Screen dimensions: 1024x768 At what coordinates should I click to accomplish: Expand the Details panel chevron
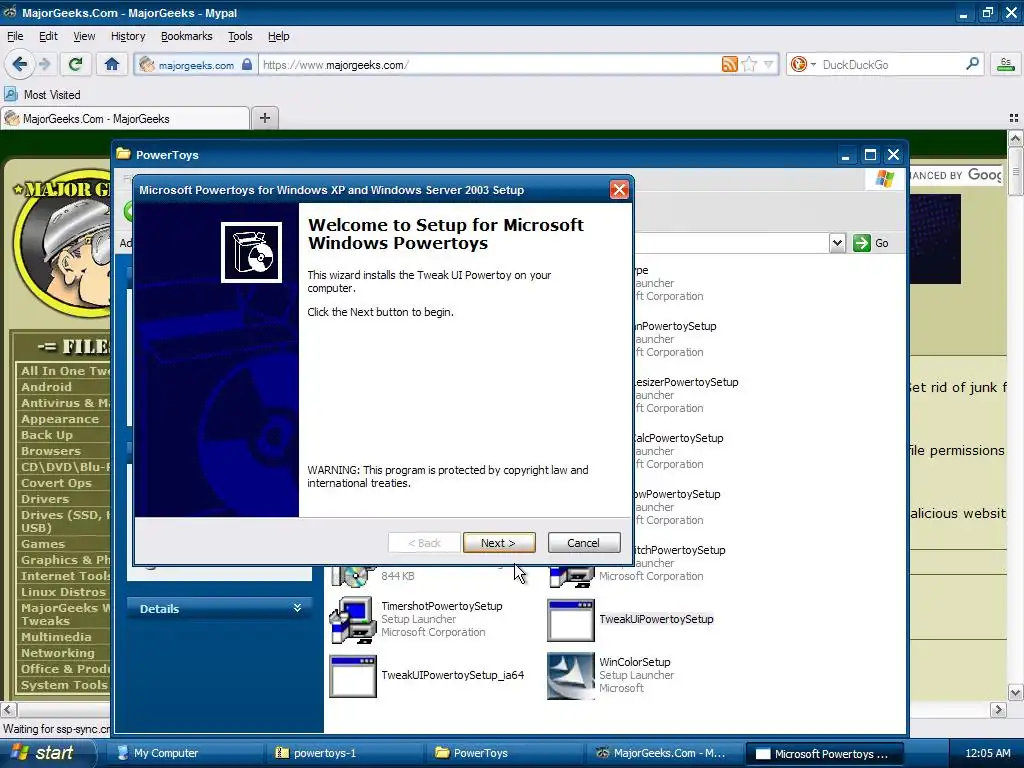(x=297, y=608)
